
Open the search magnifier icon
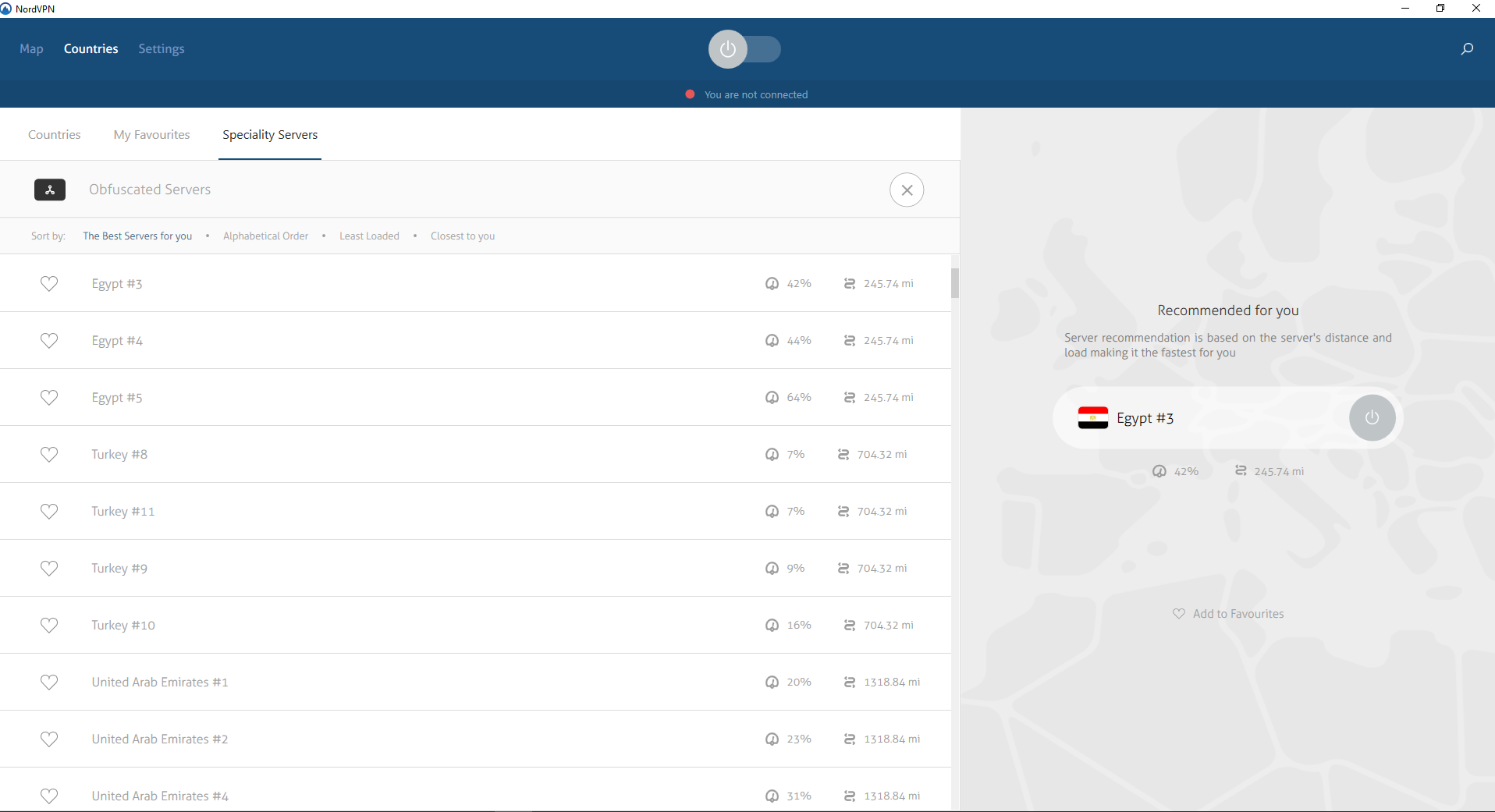pos(1467,49)
